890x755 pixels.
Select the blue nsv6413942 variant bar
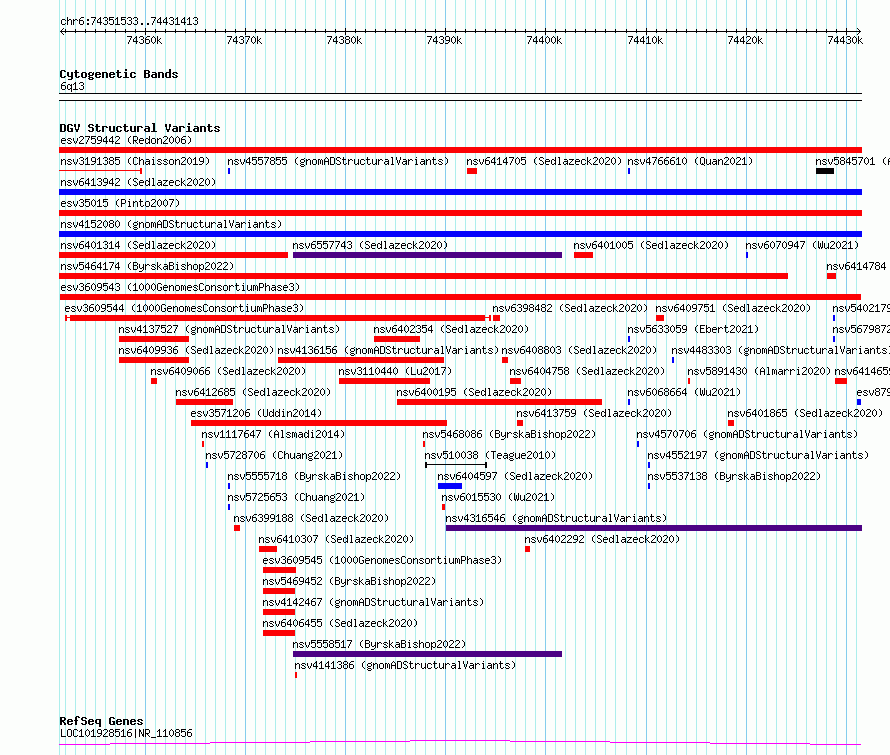[x=460, y=192]
